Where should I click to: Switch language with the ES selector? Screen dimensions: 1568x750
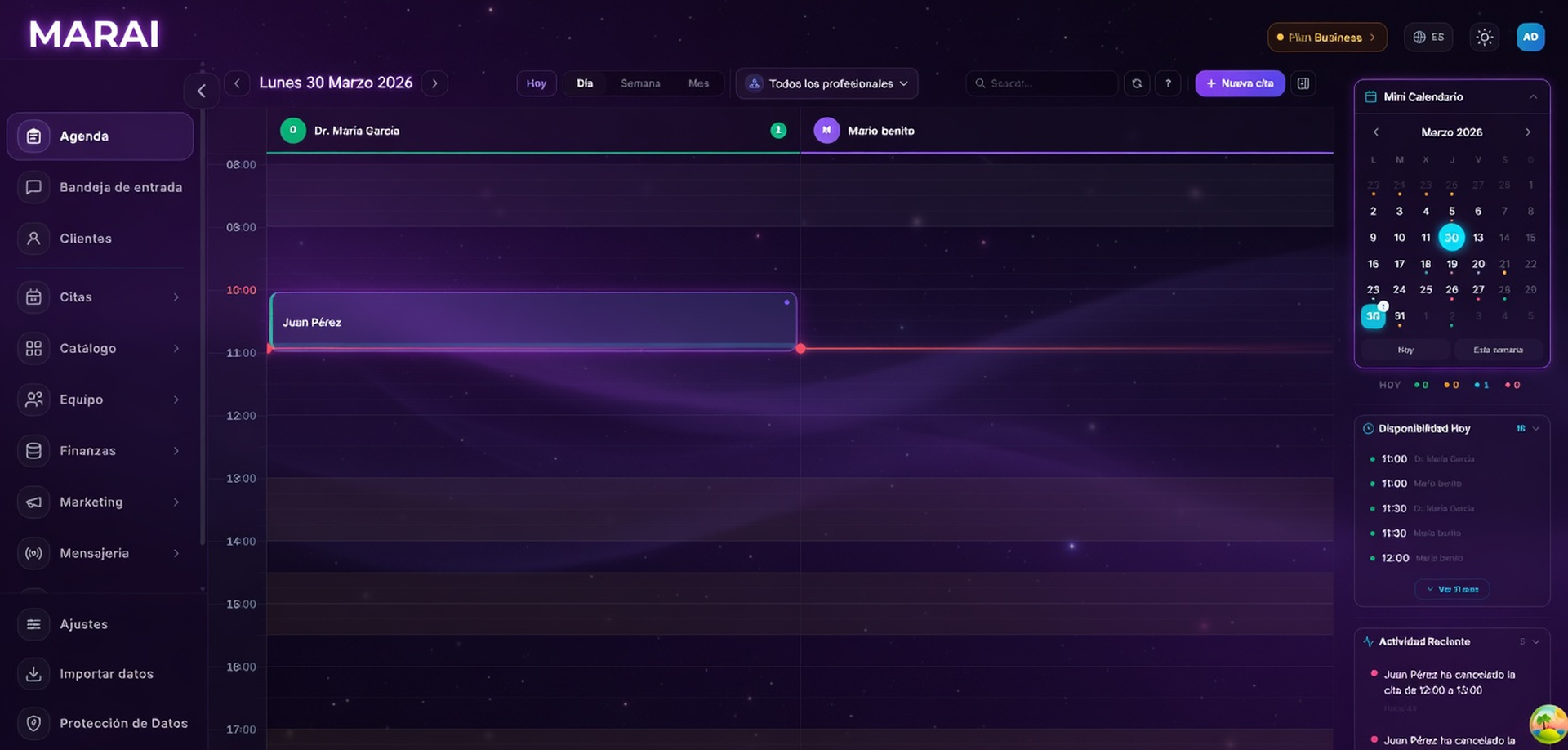(1428, 38)
